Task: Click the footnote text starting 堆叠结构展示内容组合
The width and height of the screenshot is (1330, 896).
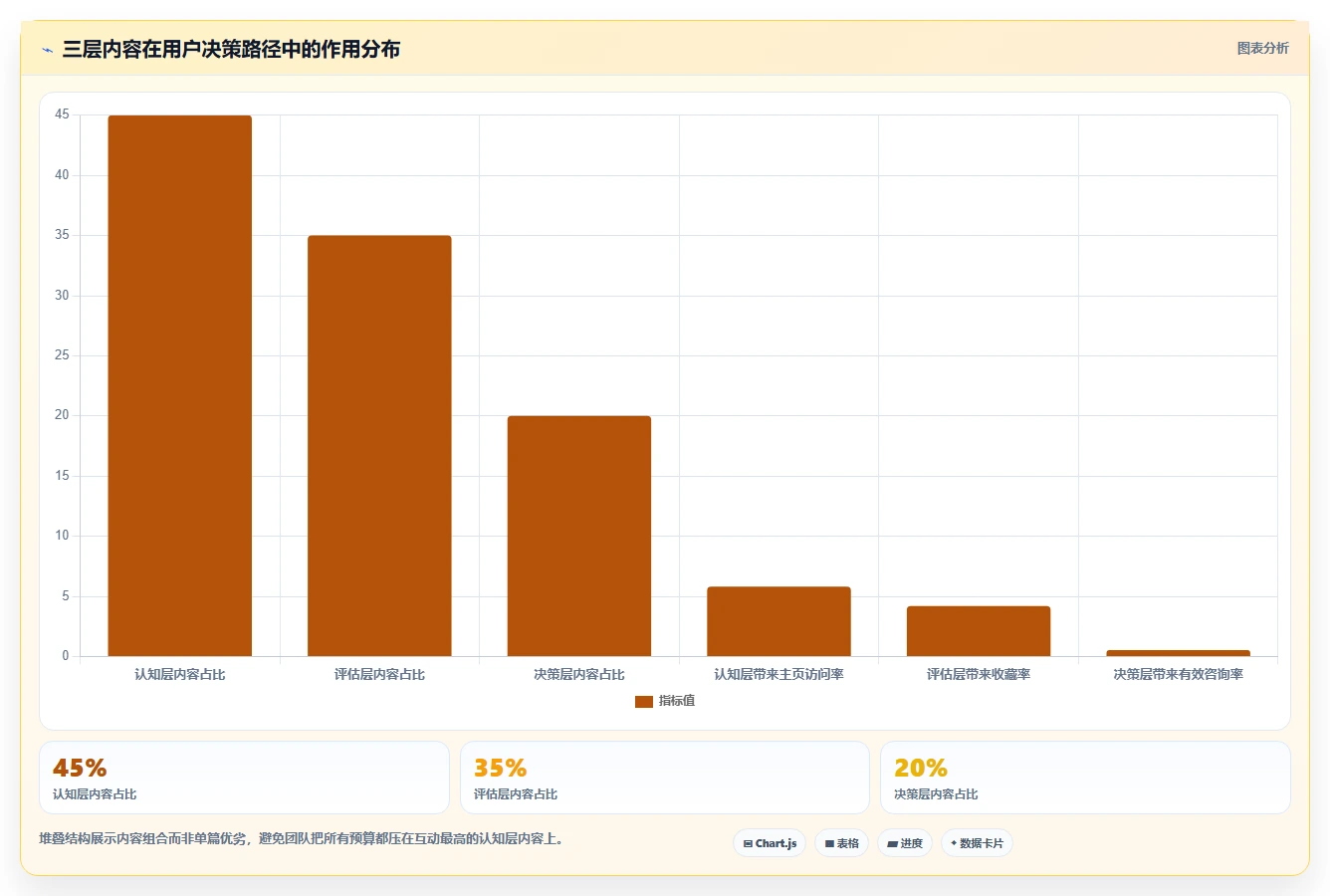Action: (304, 839)
